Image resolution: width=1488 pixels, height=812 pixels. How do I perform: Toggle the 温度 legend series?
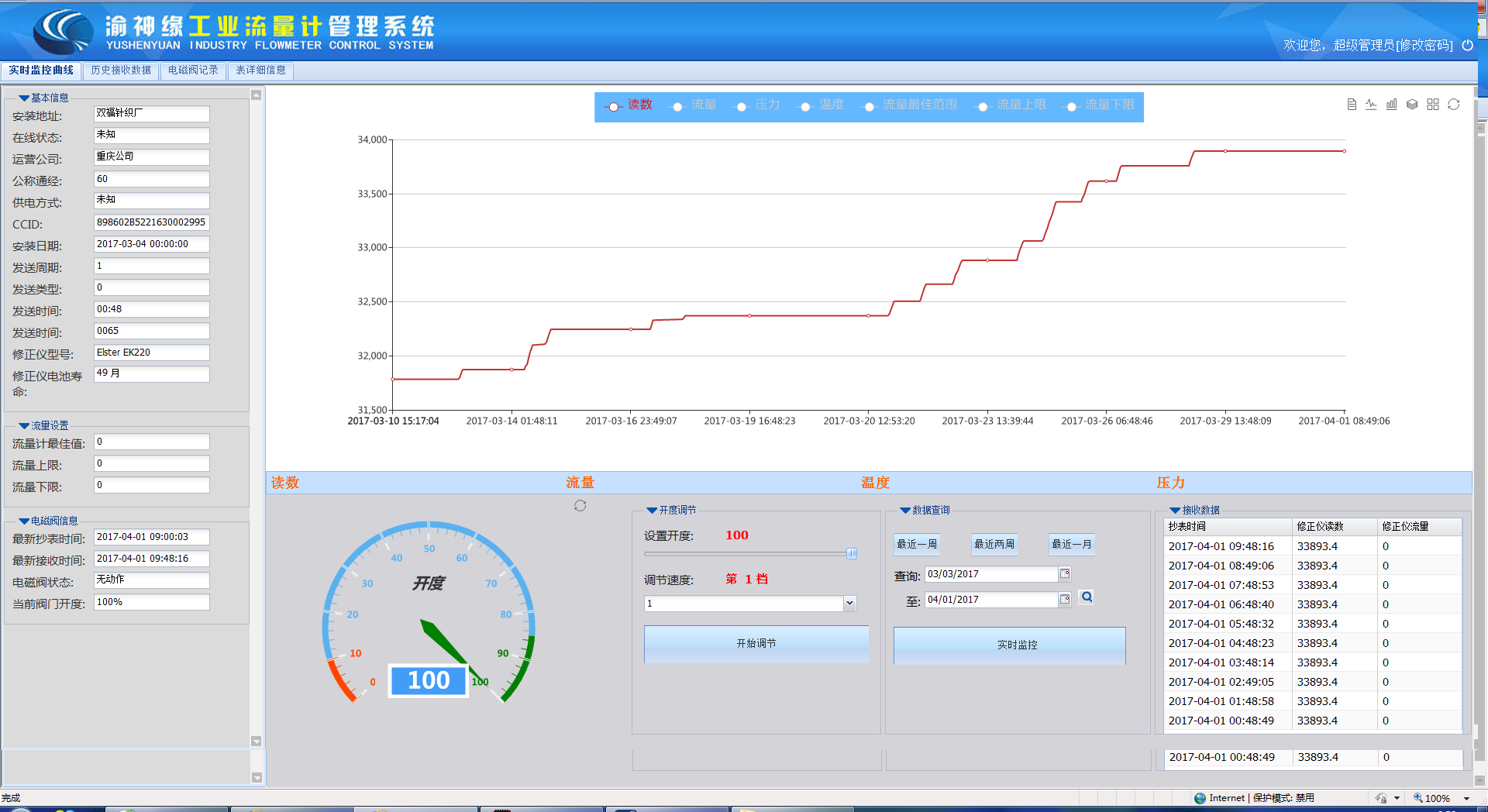click(822, 105)
